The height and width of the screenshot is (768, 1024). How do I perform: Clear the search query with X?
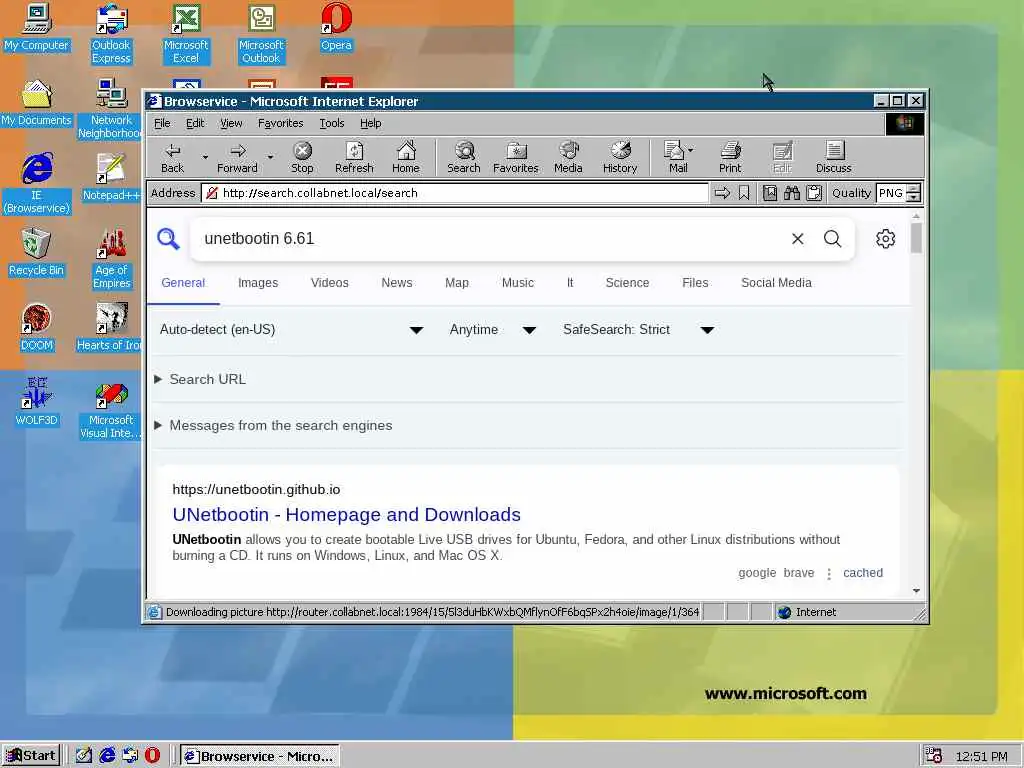point(797,239)
